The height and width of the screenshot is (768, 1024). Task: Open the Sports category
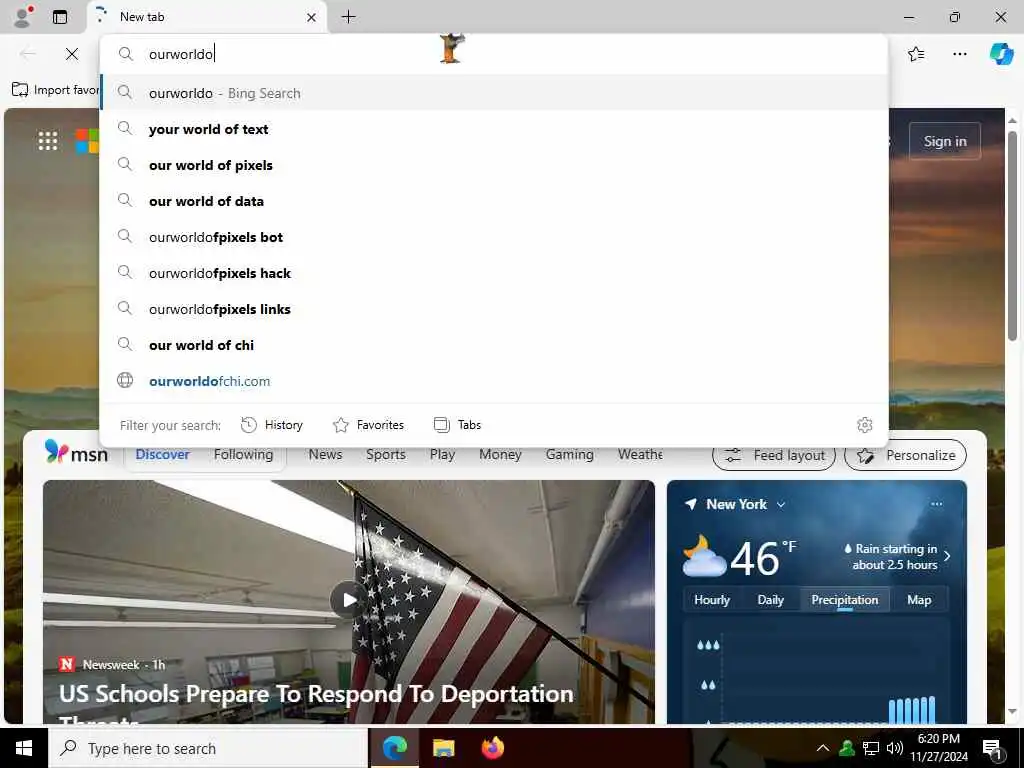(386, 455)
